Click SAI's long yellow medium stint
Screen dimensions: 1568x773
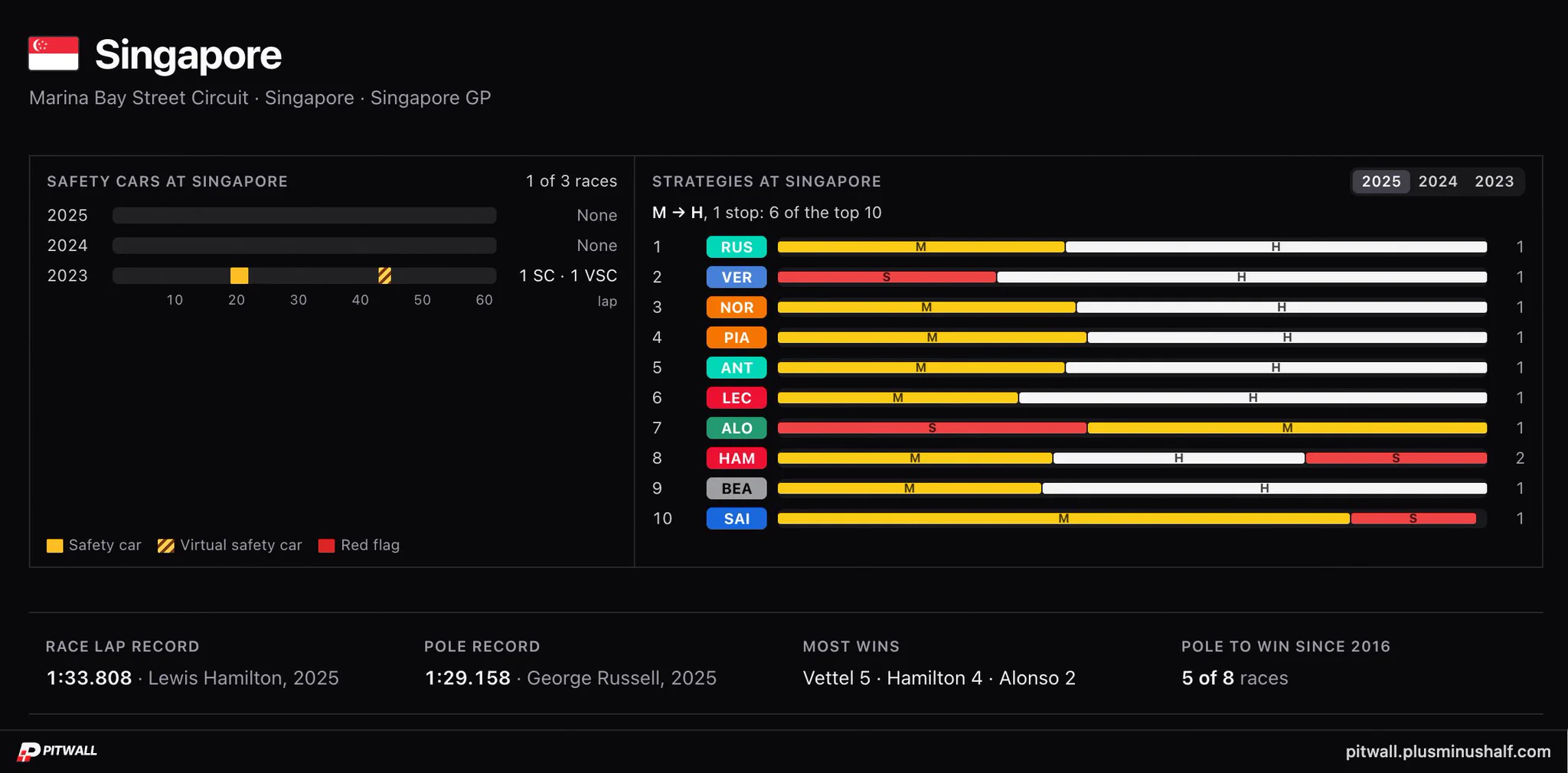tap(1063, 519)
